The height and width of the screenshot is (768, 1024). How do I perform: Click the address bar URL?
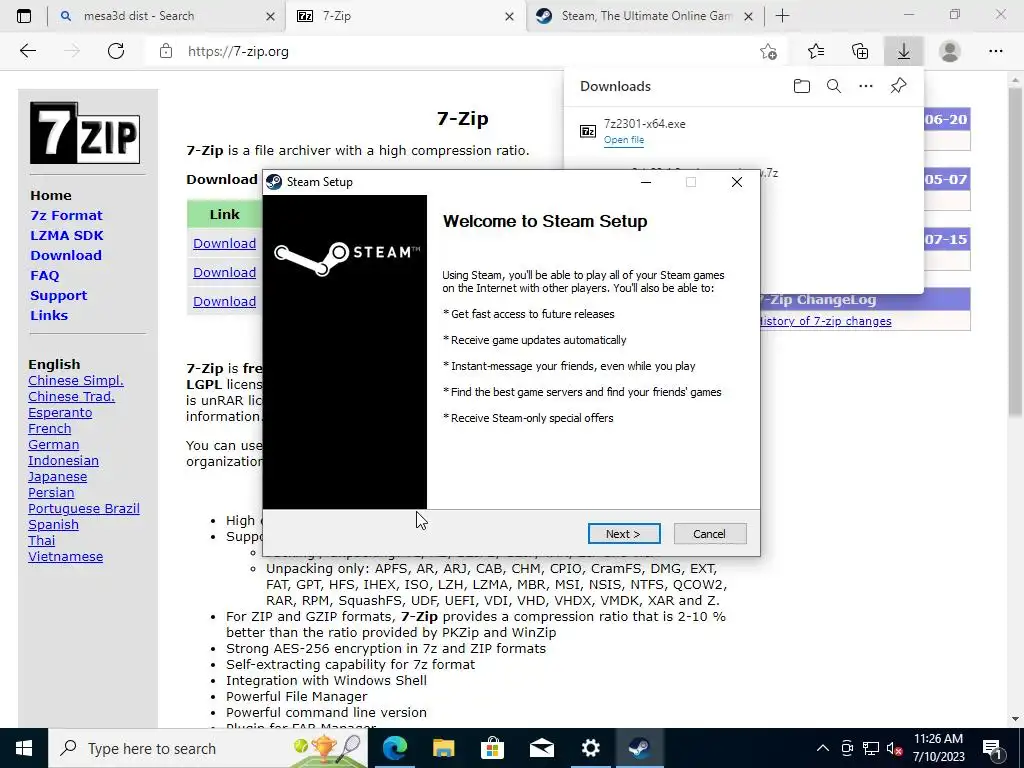coord(238,51)
